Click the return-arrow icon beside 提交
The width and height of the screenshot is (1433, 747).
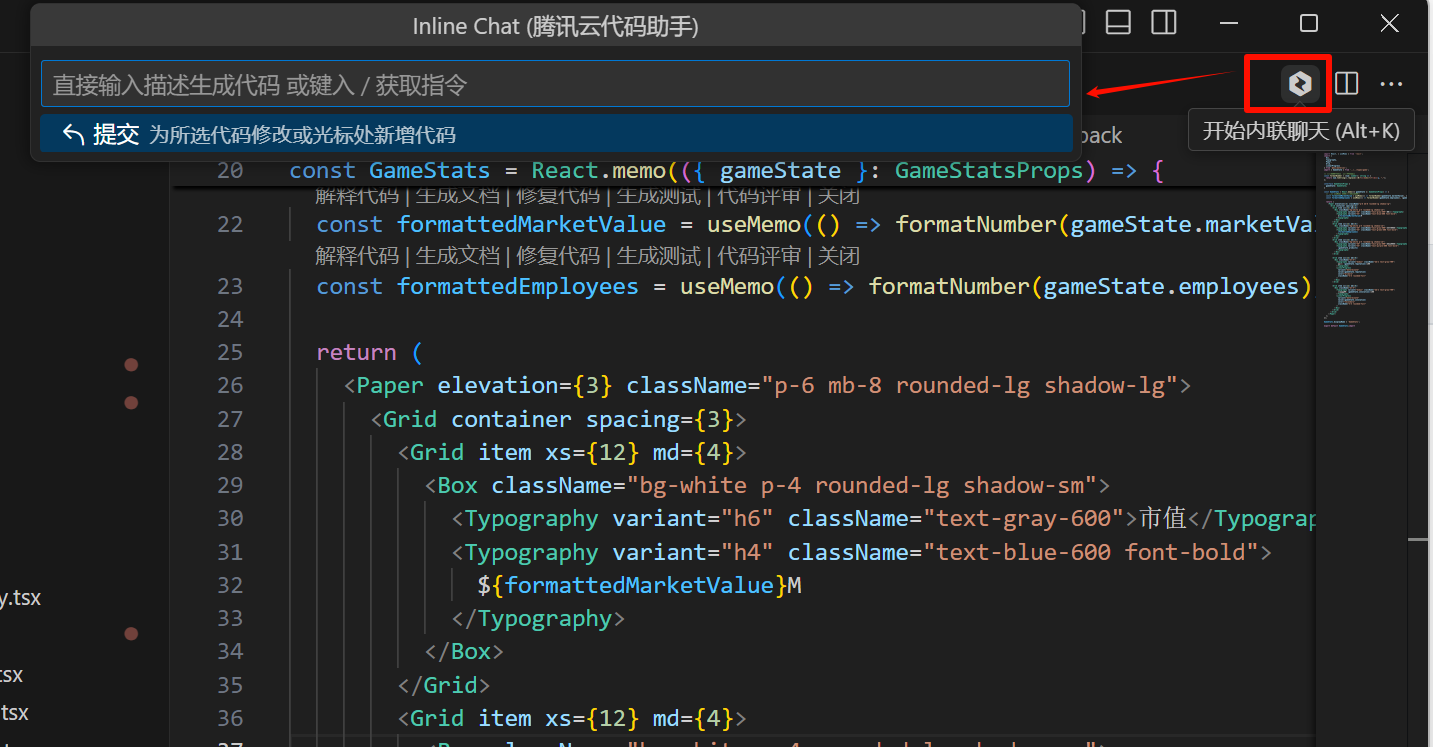click(x=73, y=135)
